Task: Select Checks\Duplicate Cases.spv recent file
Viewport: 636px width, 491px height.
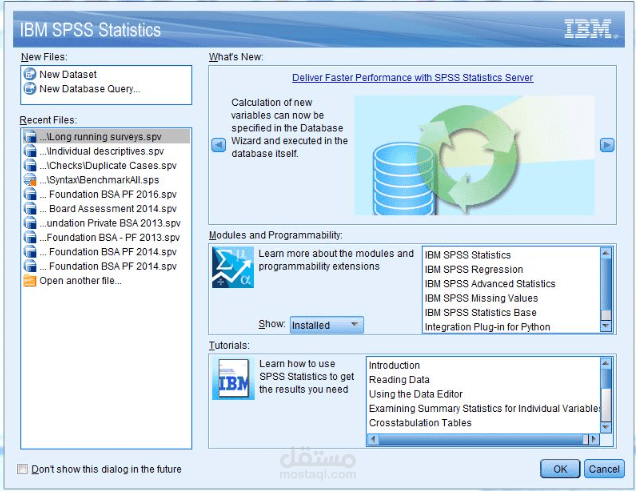Action: click(106, 165)
